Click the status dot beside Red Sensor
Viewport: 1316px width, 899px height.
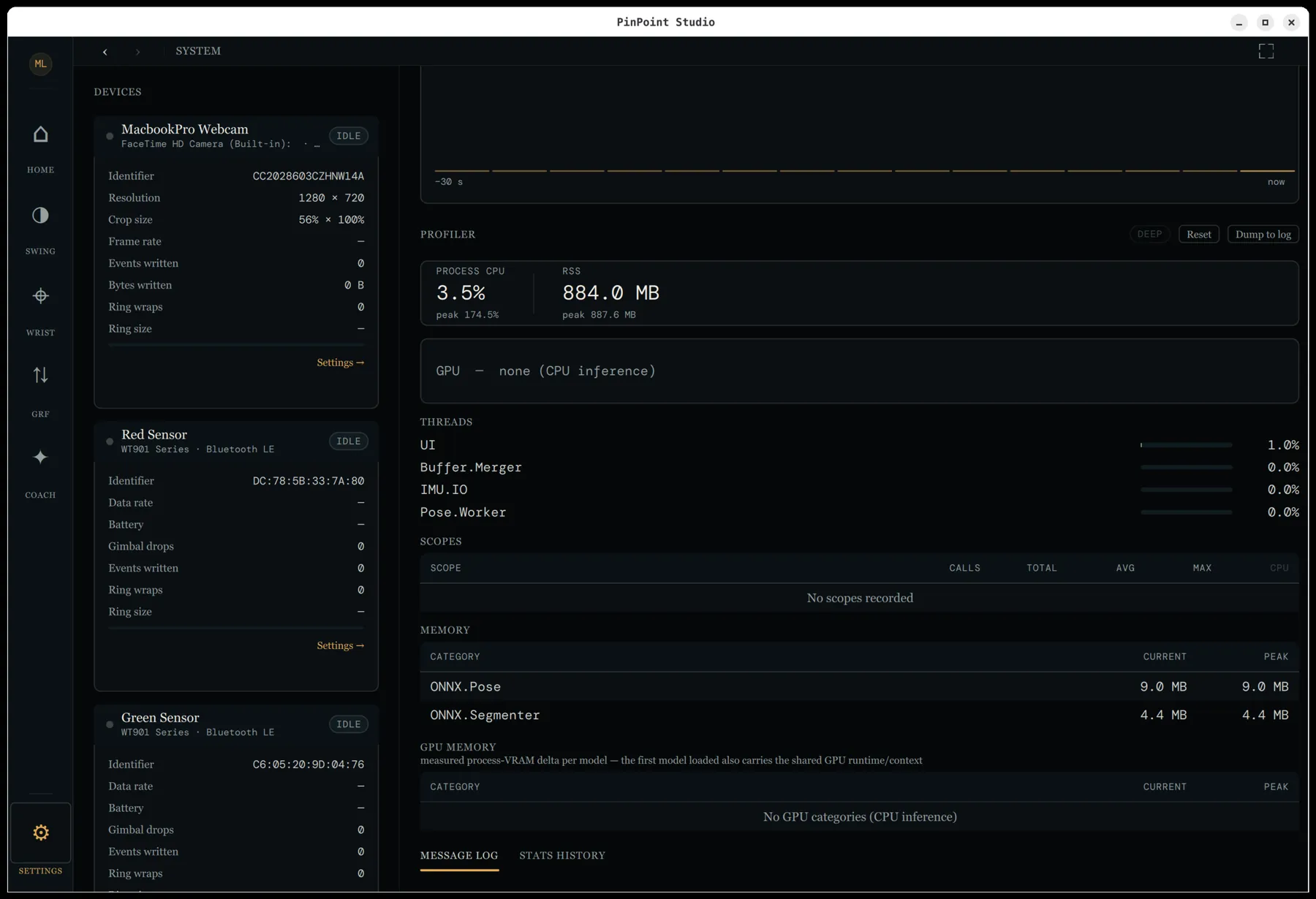click(110, 441)
